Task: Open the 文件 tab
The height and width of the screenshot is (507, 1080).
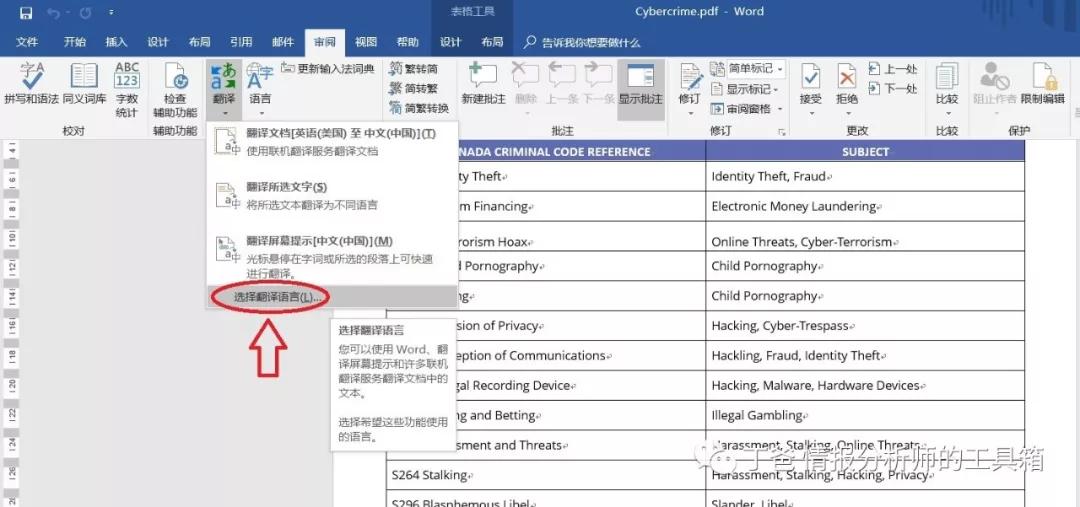Action: point(27,42)
